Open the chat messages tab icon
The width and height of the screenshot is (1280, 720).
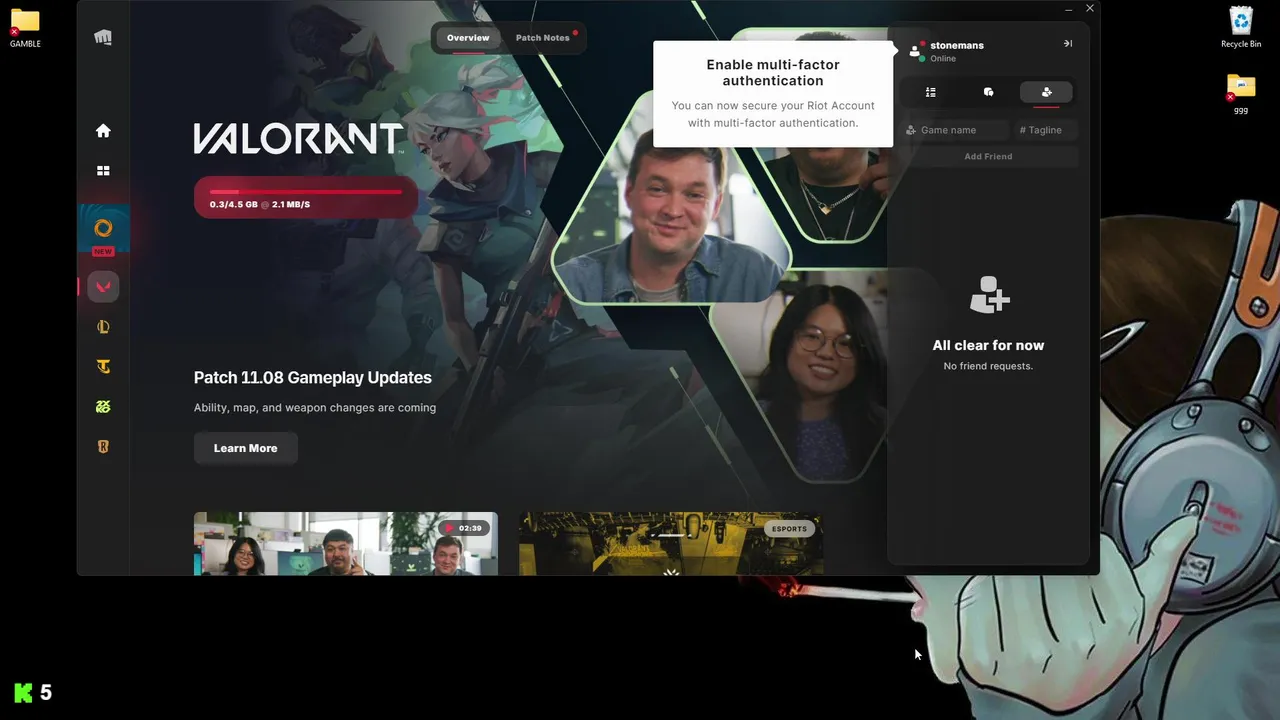988,92
